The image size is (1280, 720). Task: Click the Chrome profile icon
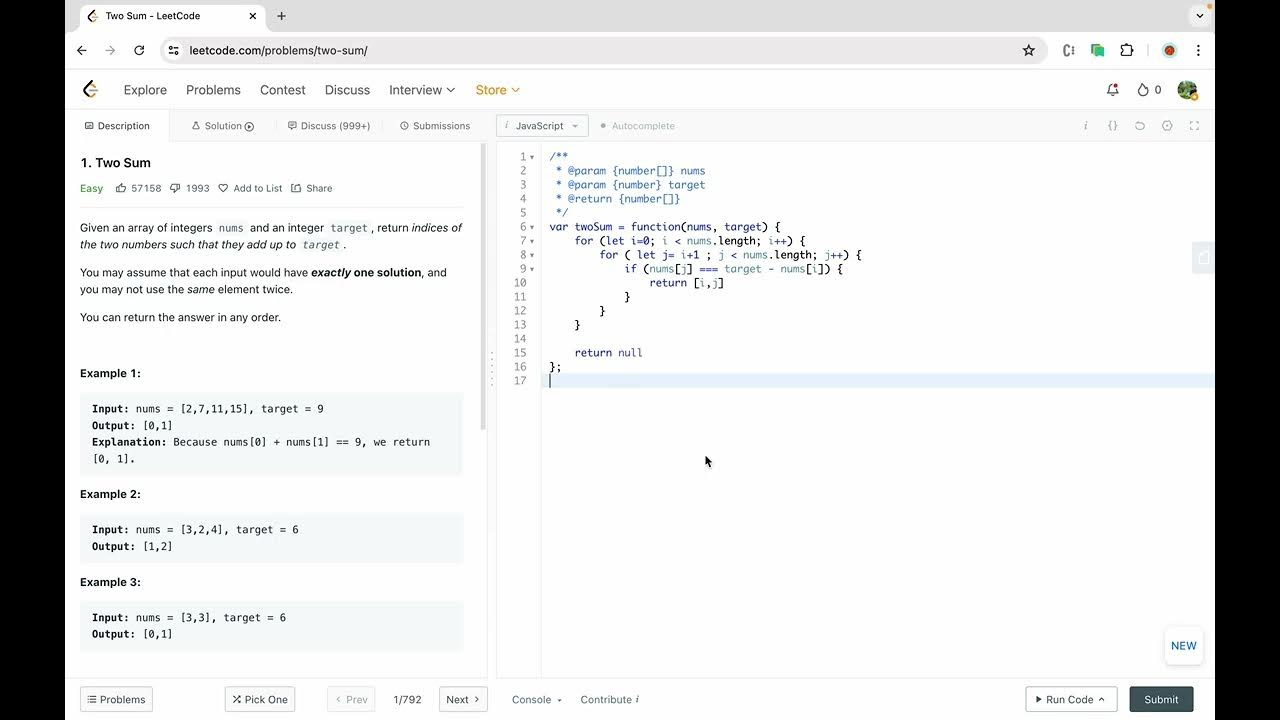(x=1169, y=50)
